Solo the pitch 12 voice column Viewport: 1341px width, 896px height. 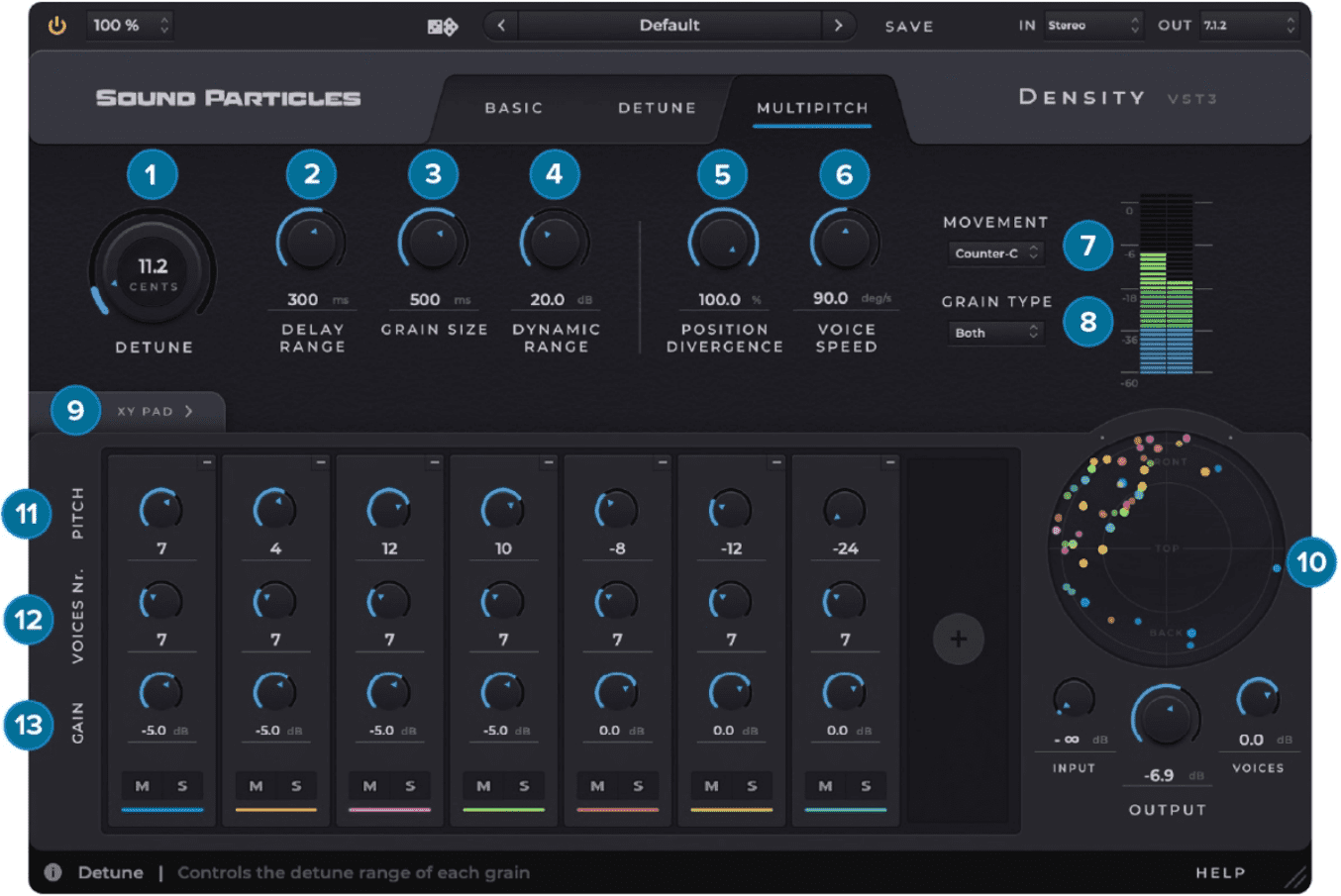410,786
